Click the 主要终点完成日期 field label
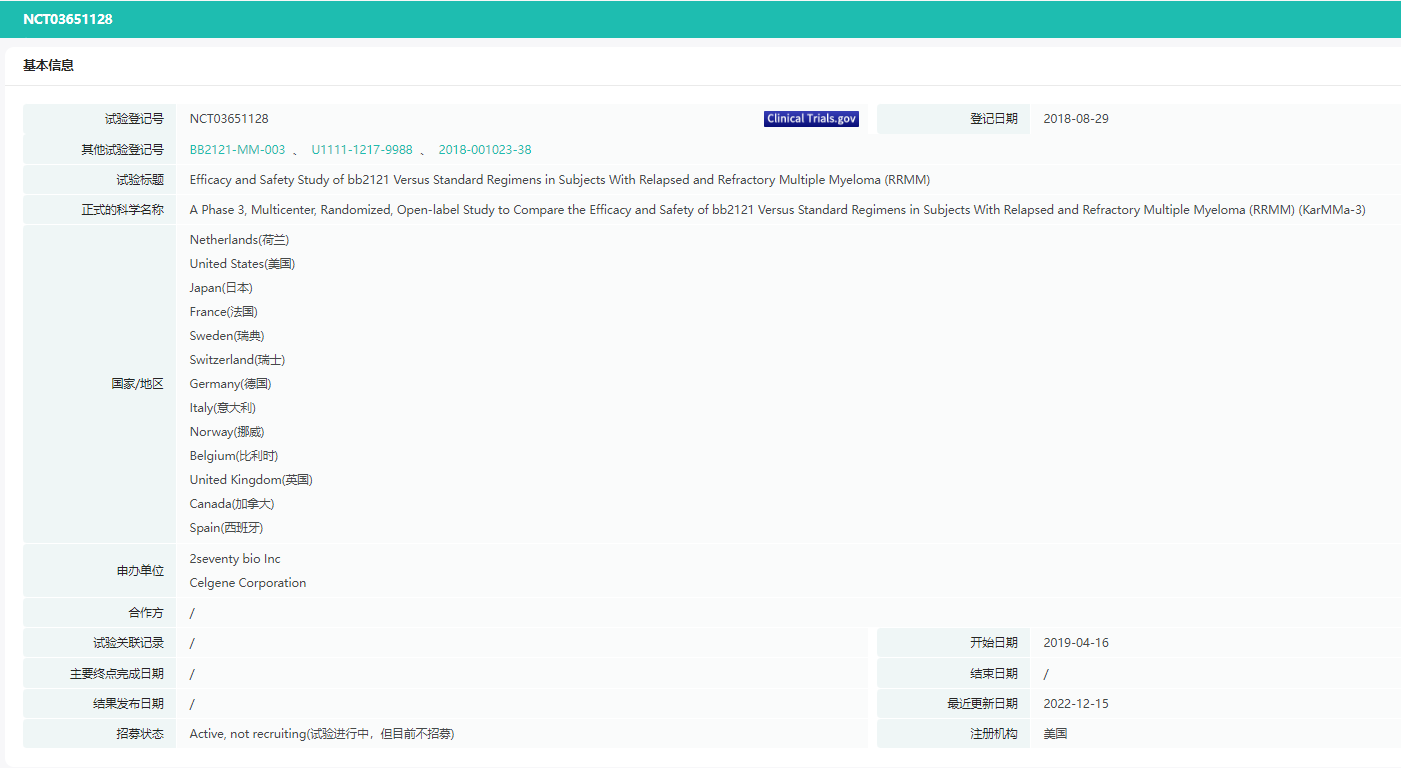Image resolution: width=1401 pixels, height=768 pixels. (x=117, y=674)
